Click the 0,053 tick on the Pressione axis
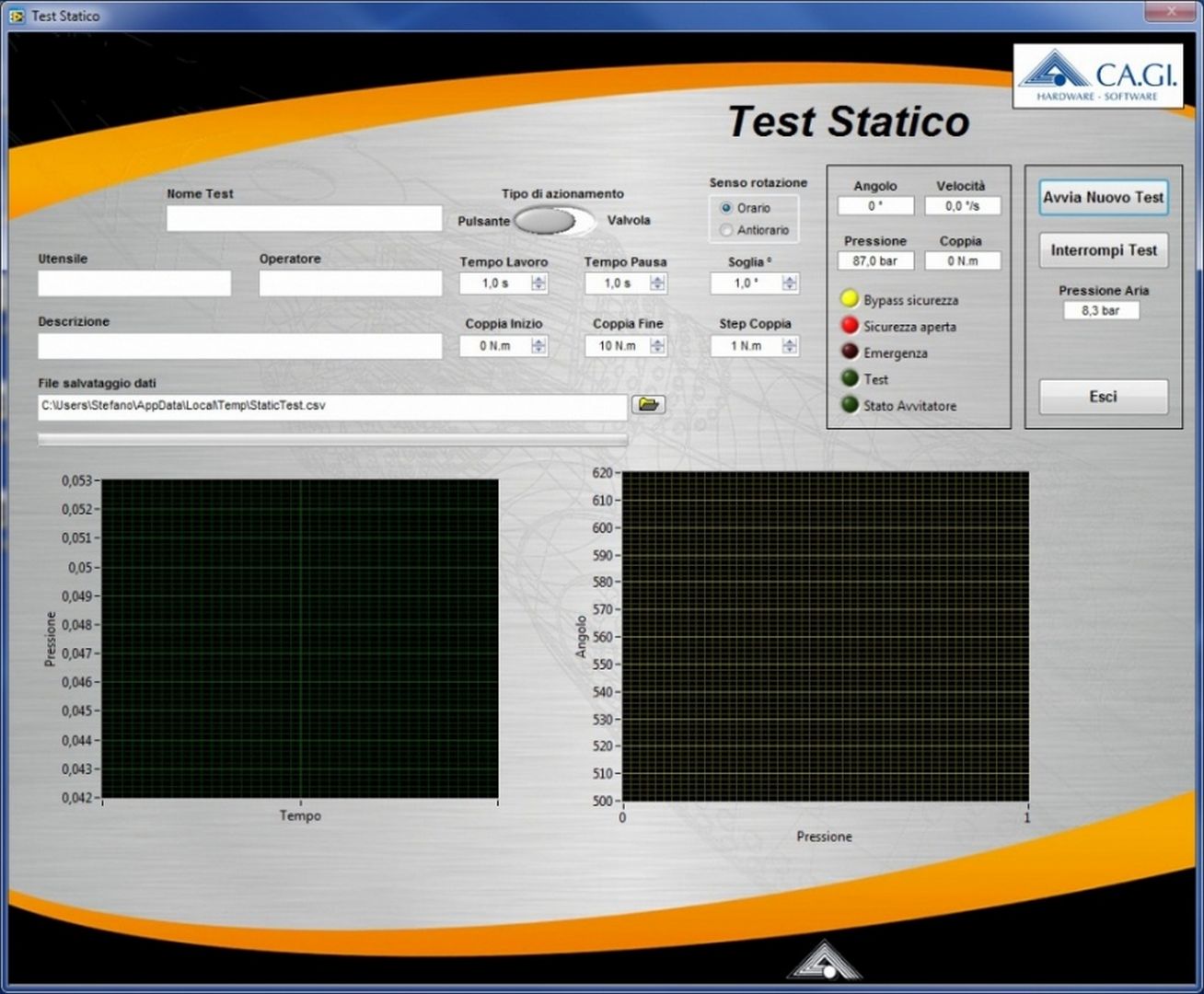The height and width of the screenshot is (994, 1204). click(x=77, y=480)
